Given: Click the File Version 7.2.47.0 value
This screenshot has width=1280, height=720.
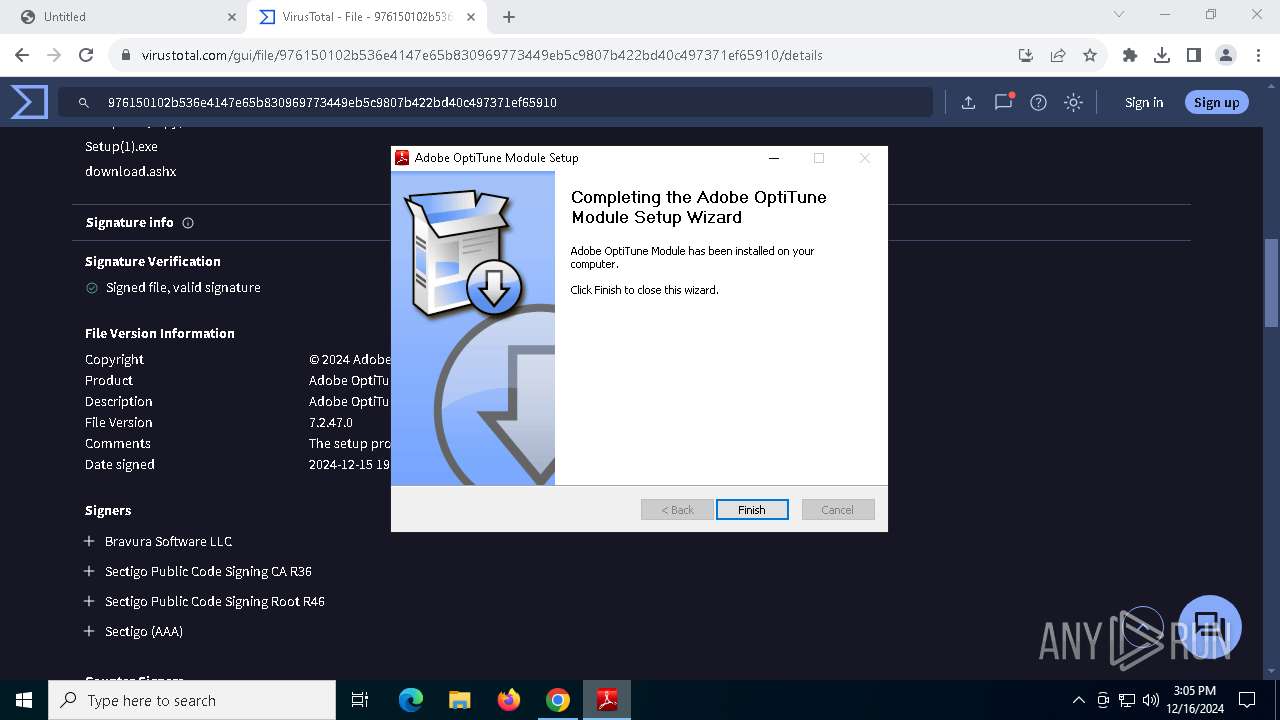Looking at the screenshot, I should [x=331, y=422].
